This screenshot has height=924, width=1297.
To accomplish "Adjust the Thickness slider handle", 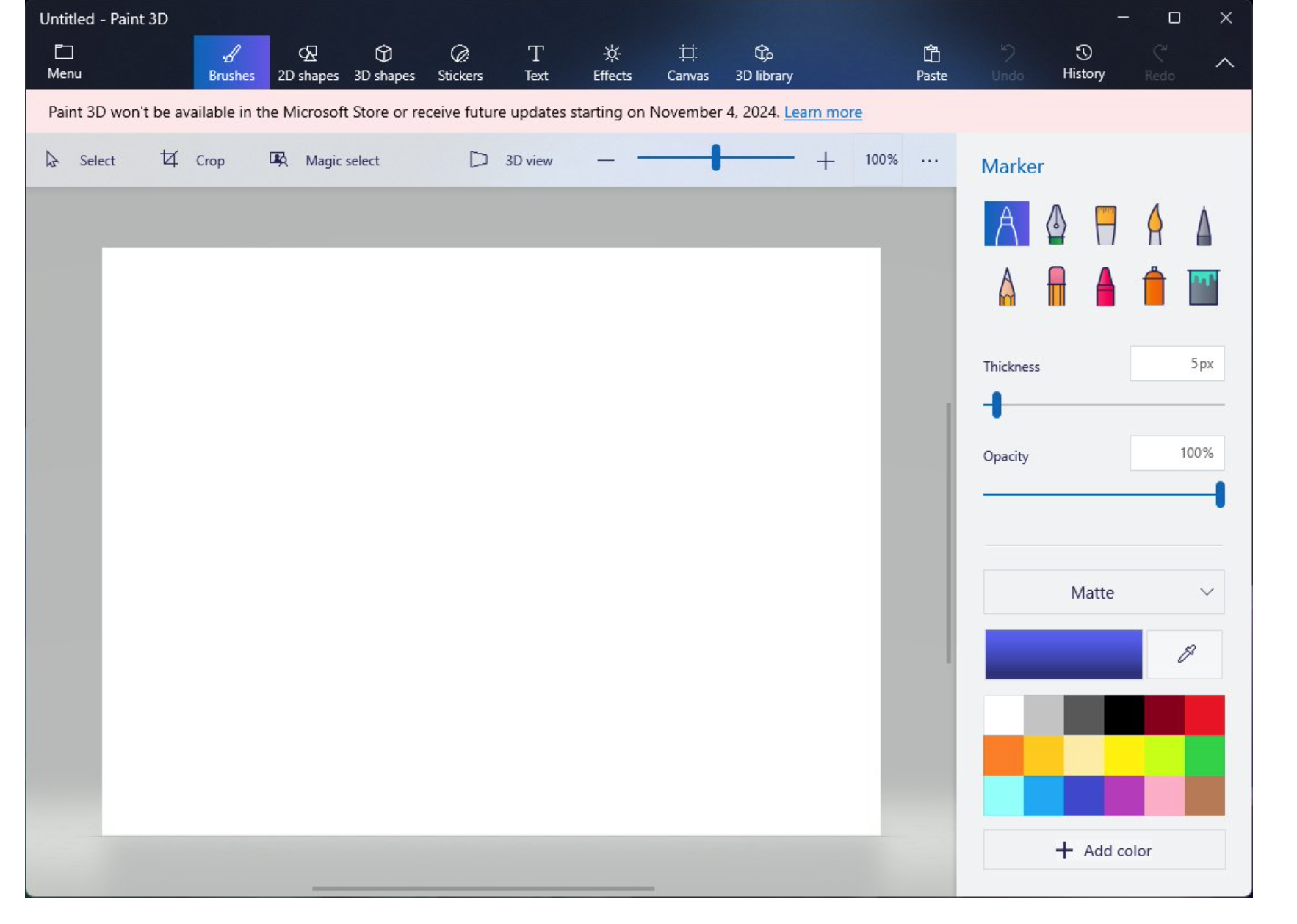I will (996, 405).
